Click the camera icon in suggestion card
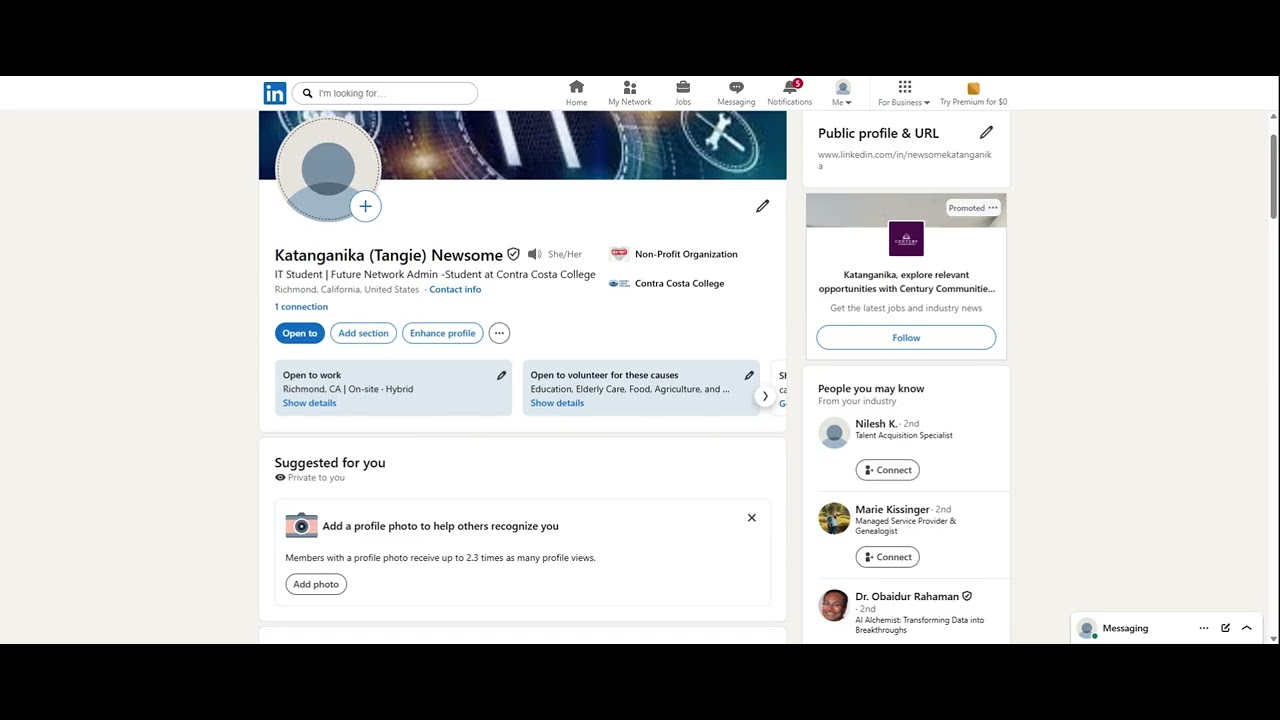The height and width of the screenshot is (720, 1280). 301,525
